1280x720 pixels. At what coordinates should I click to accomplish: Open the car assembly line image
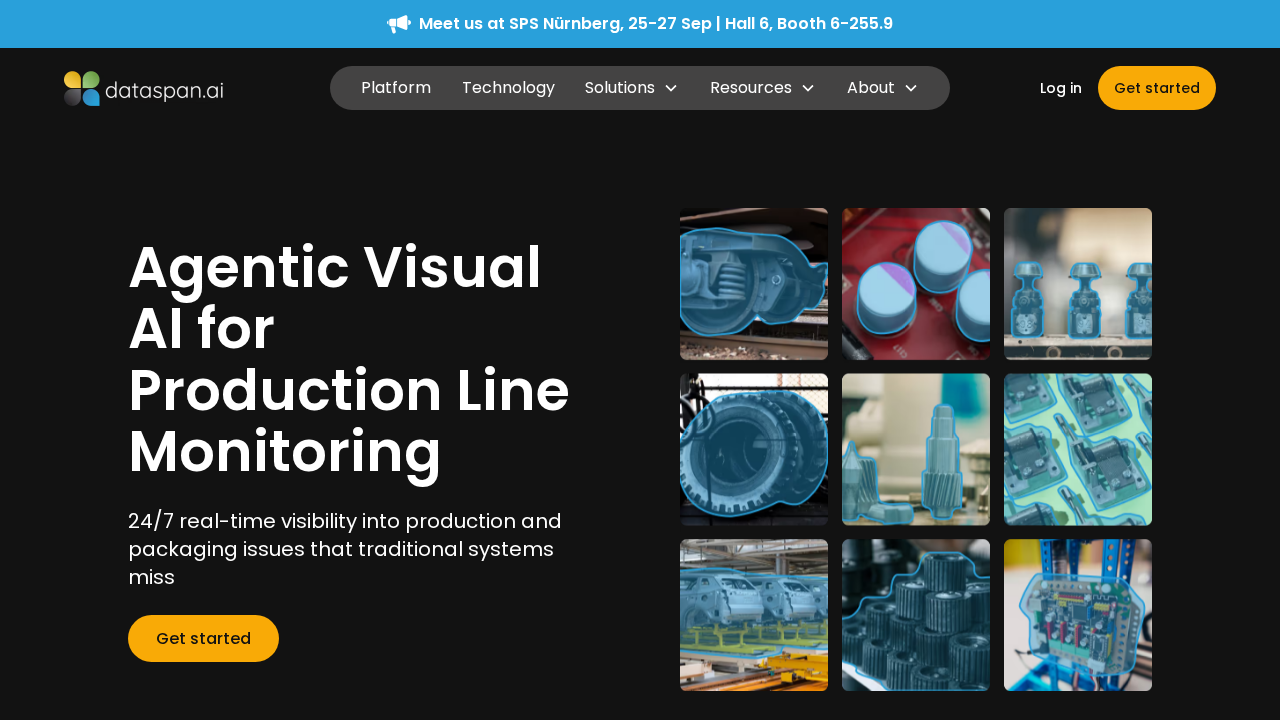click(x=754, y=615)
